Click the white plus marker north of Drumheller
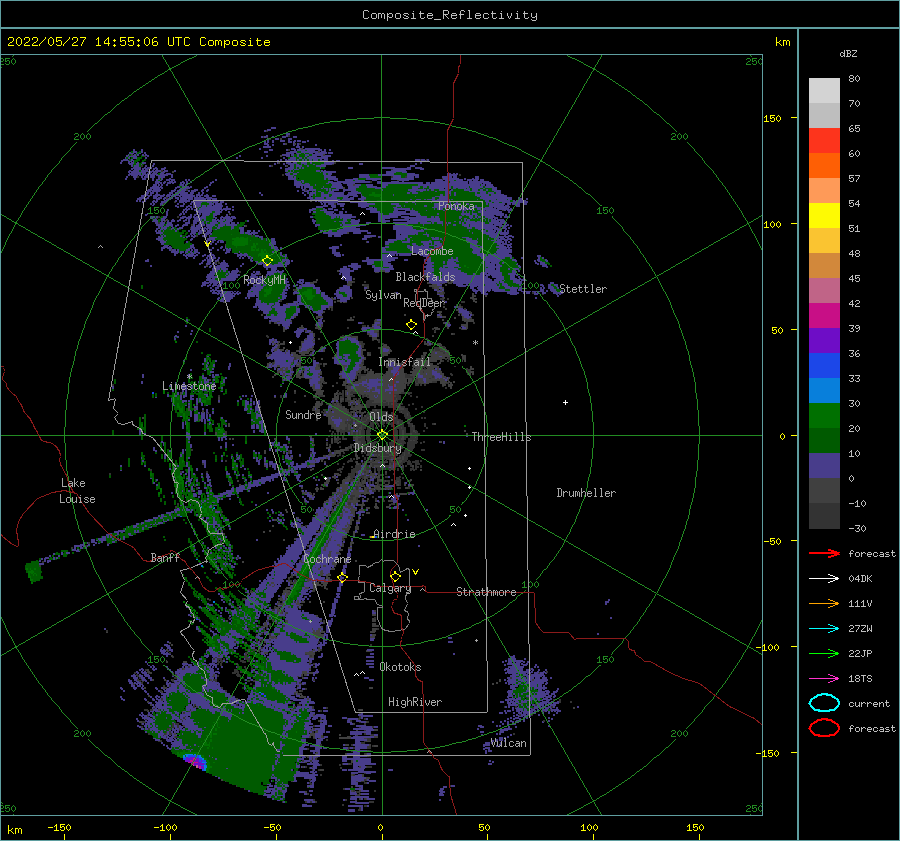Screen dimensions: 900x841 click(x=565, y=402)
